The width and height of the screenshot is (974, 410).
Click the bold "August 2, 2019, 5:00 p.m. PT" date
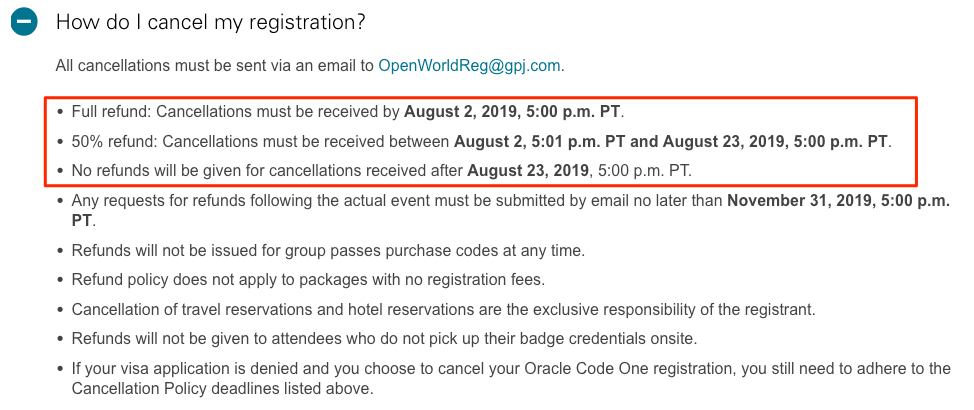(x=513, y=112)
